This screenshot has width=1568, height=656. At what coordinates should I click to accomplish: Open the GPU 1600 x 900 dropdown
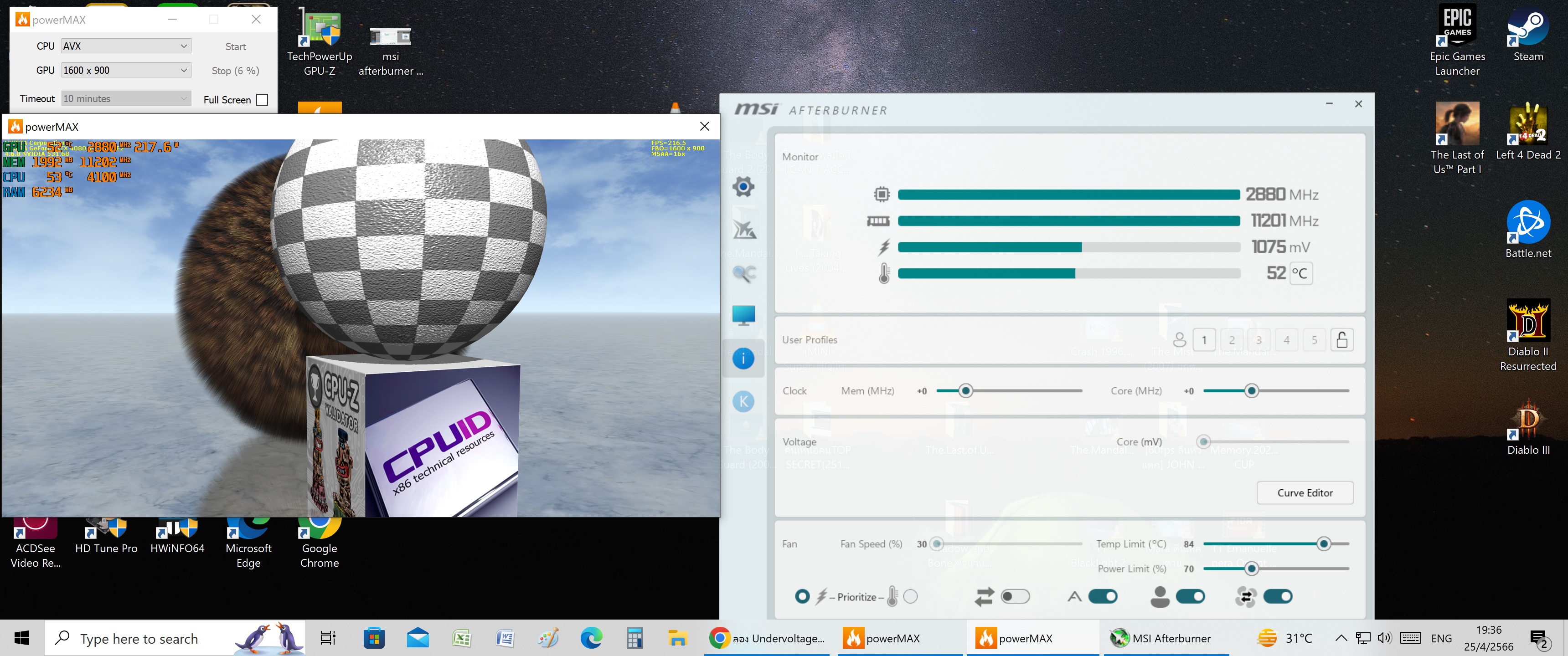click(x=127, y=70)
